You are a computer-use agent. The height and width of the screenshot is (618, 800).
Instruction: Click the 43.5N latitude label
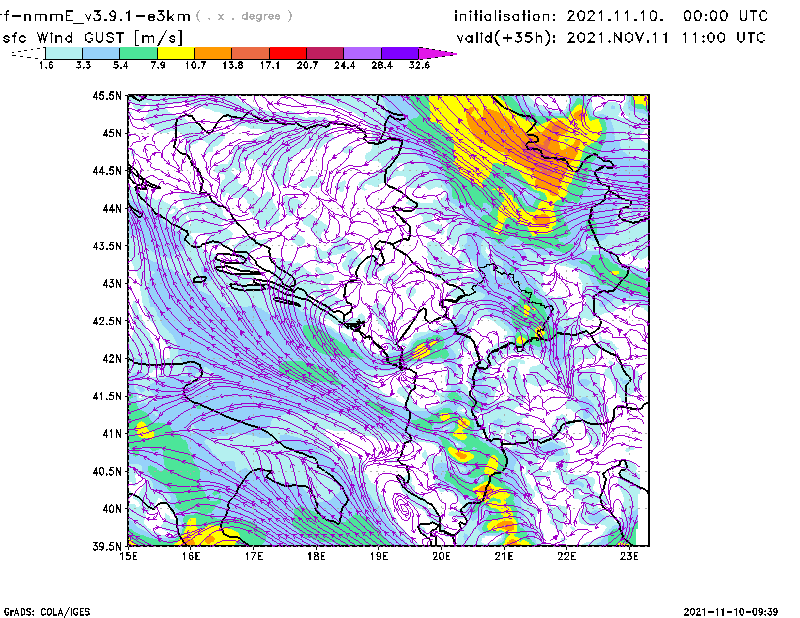coord(107,245)
